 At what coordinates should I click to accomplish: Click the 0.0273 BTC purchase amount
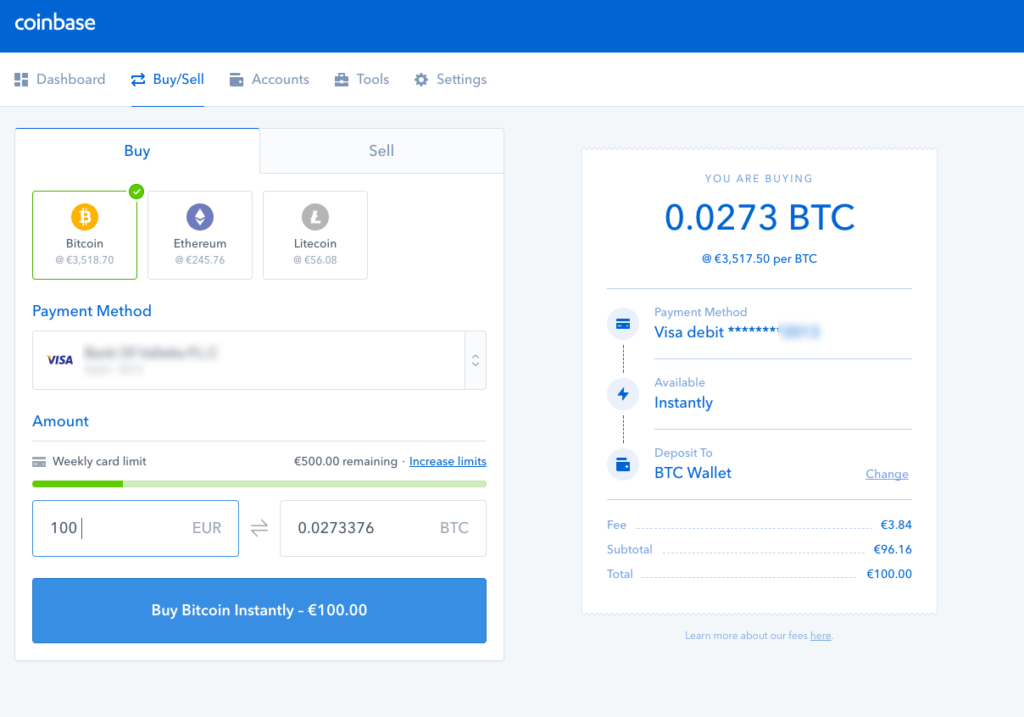[x=760, y=217]
